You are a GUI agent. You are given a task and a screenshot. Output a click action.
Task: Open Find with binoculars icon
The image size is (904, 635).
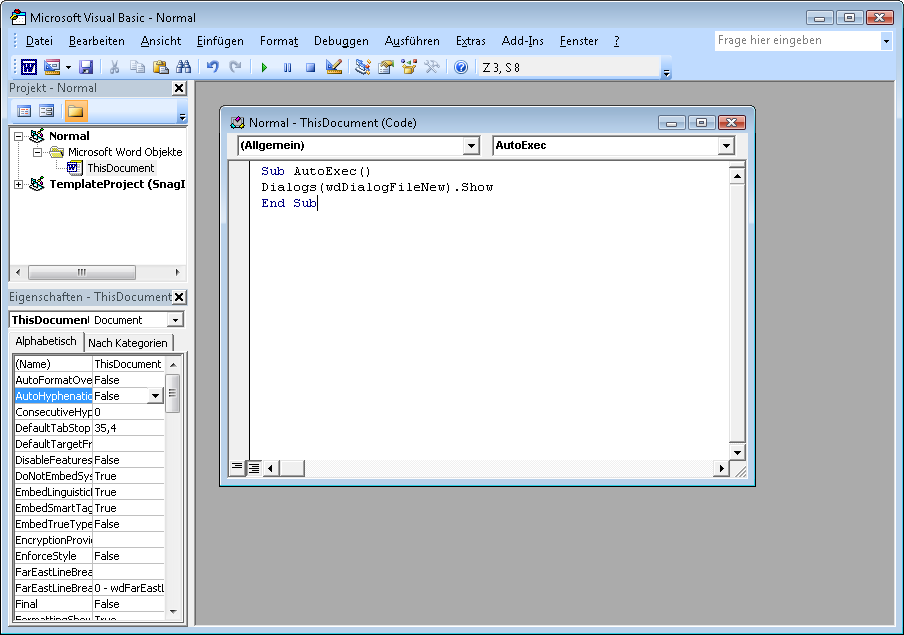pyautogui.click(x=183, y=67)
